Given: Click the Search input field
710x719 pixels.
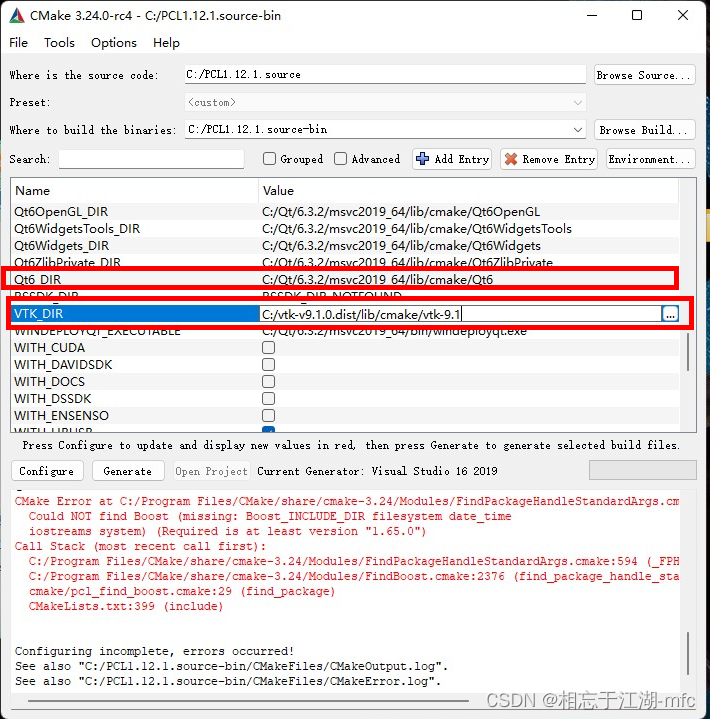Looking at the screenshot, I should point(151,159).
